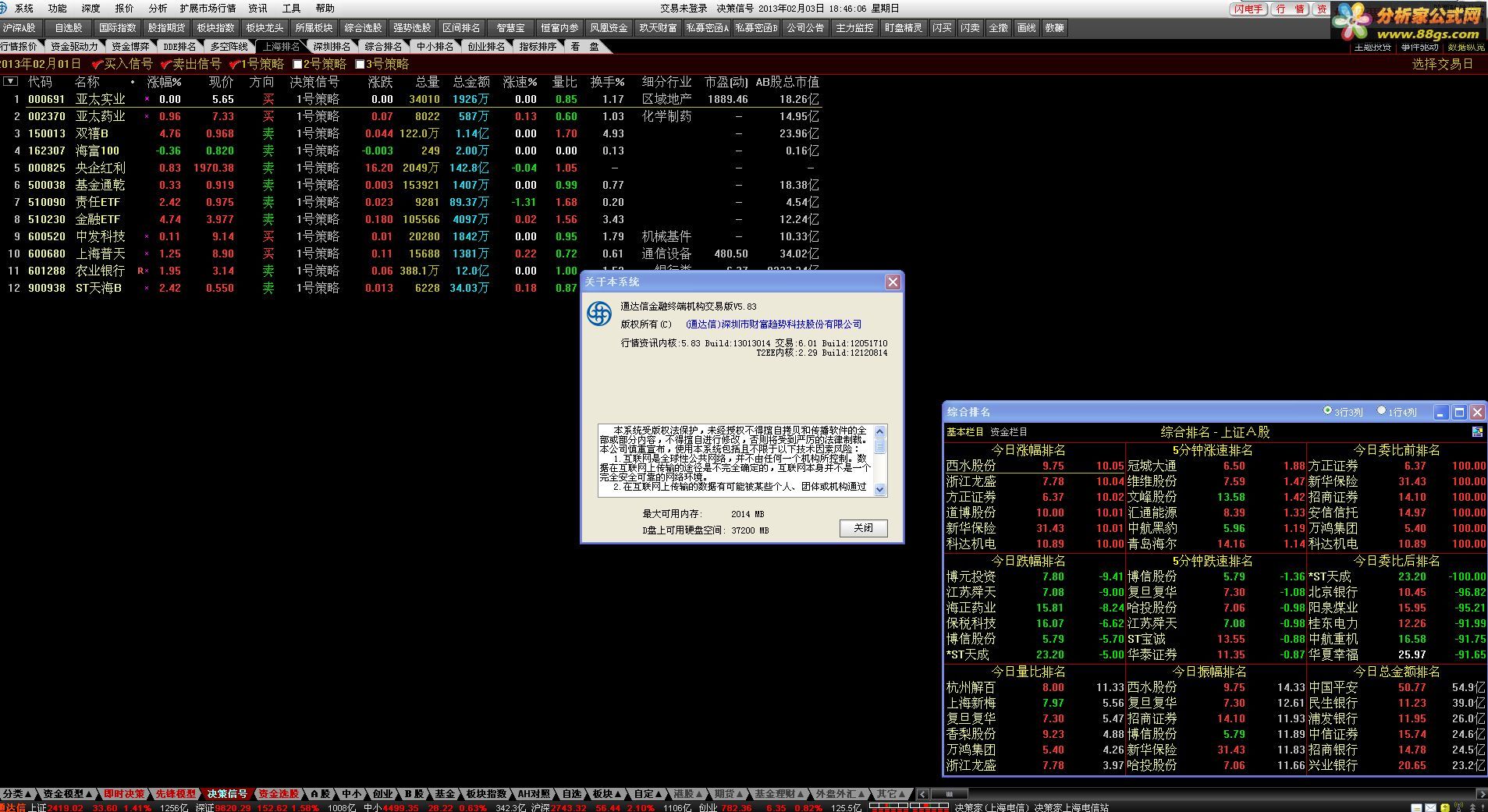
Task: Click the 行情 button at top right
Action: [1291, 9]
